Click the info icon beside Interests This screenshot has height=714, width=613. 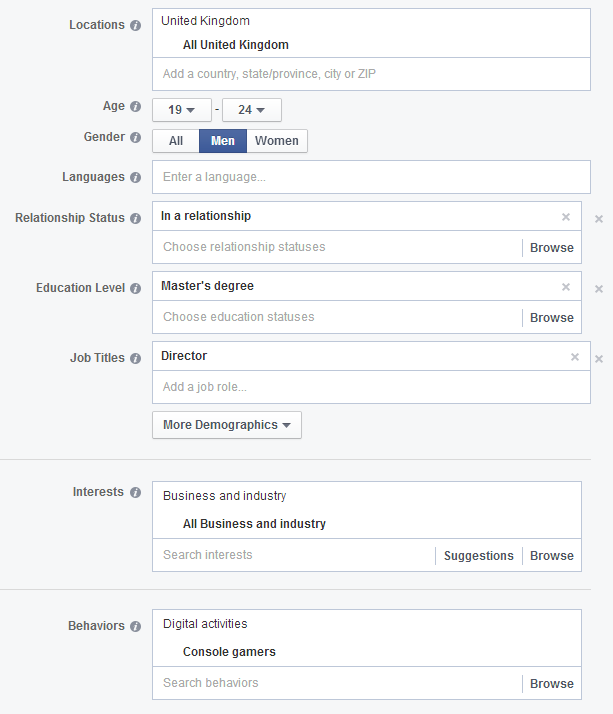(x=136, y=492)
